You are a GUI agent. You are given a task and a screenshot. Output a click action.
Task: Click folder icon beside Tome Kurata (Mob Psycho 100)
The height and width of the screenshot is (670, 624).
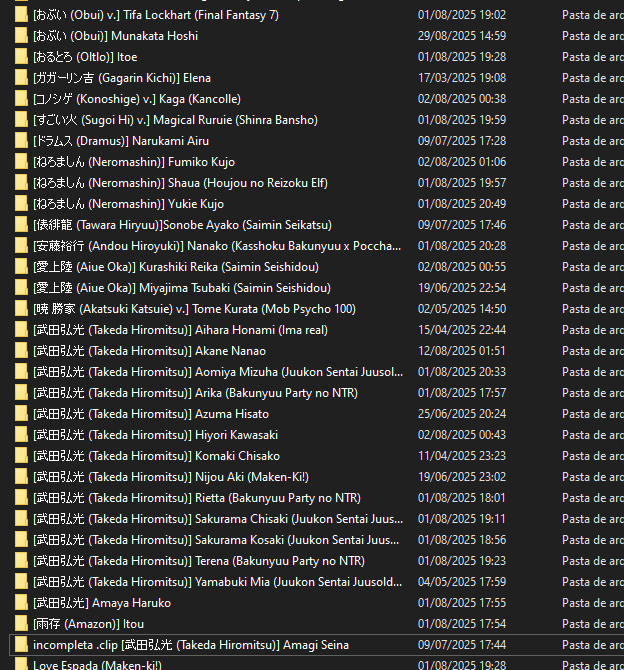(21, 309)
